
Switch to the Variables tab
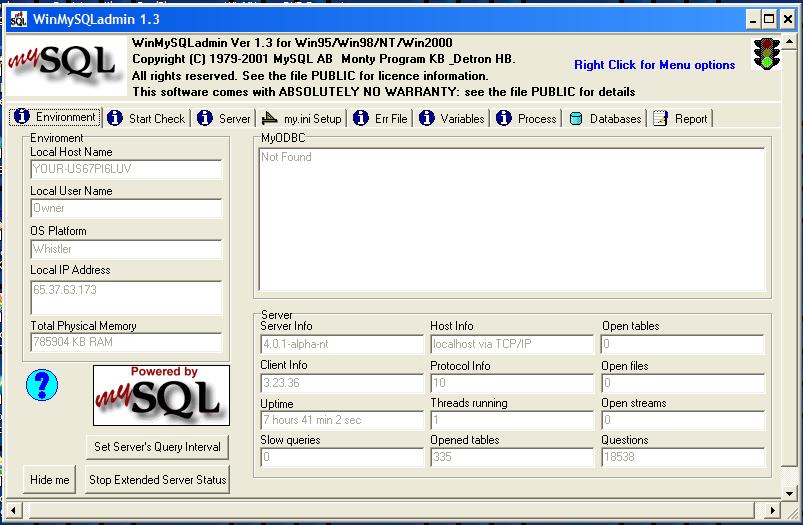point(452,118)
